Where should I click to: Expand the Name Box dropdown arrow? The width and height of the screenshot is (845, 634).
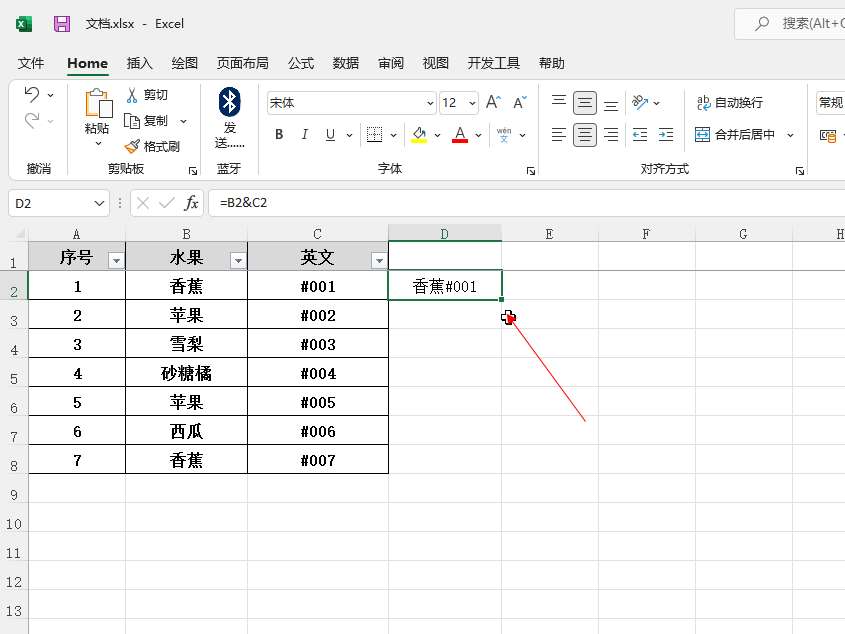(x=99, y=203)
